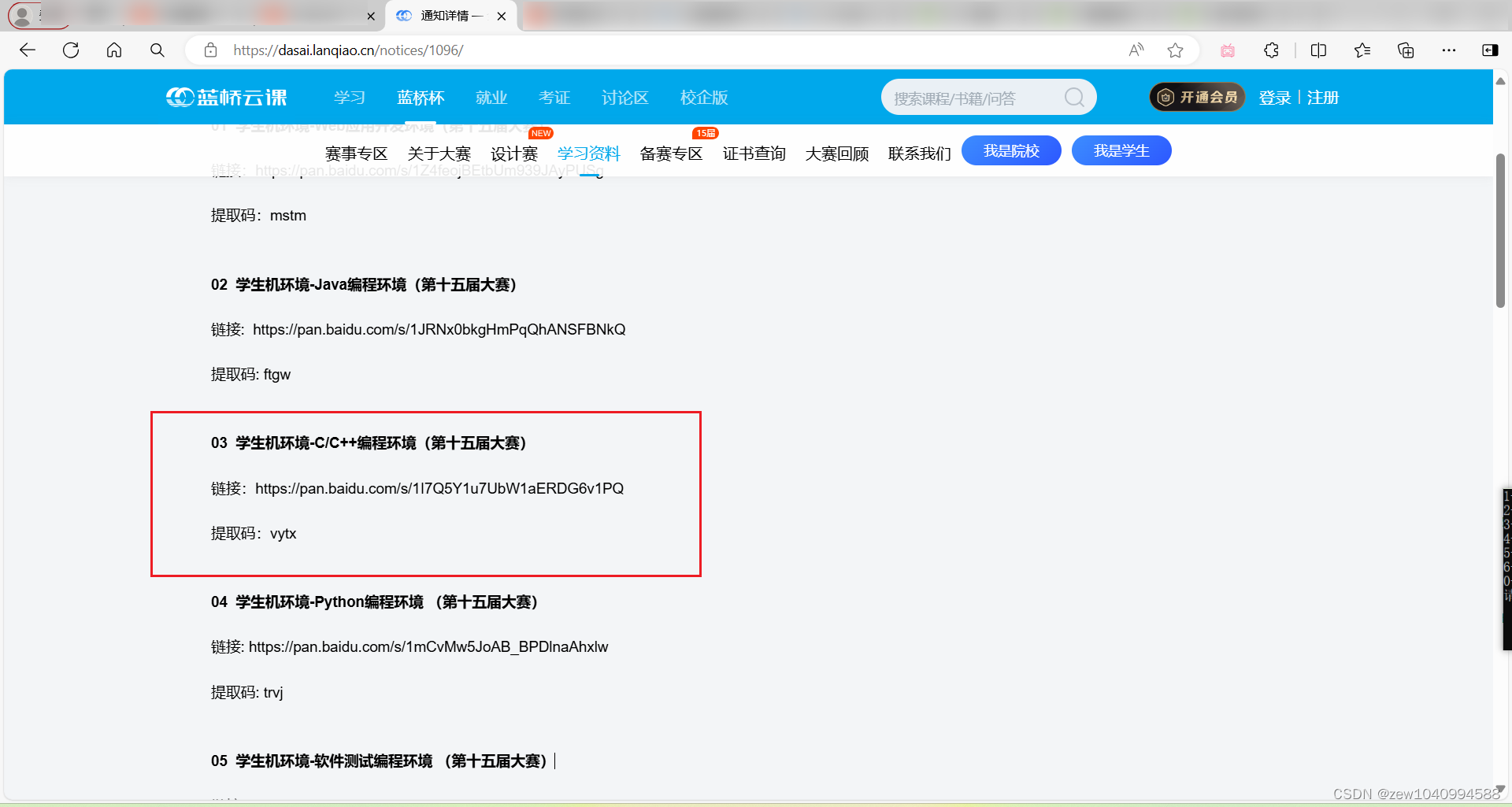Image resolution: width=1512 pixels, height=807 pixels.
Task: Open 学习资料 section
Action: (589, 154)
